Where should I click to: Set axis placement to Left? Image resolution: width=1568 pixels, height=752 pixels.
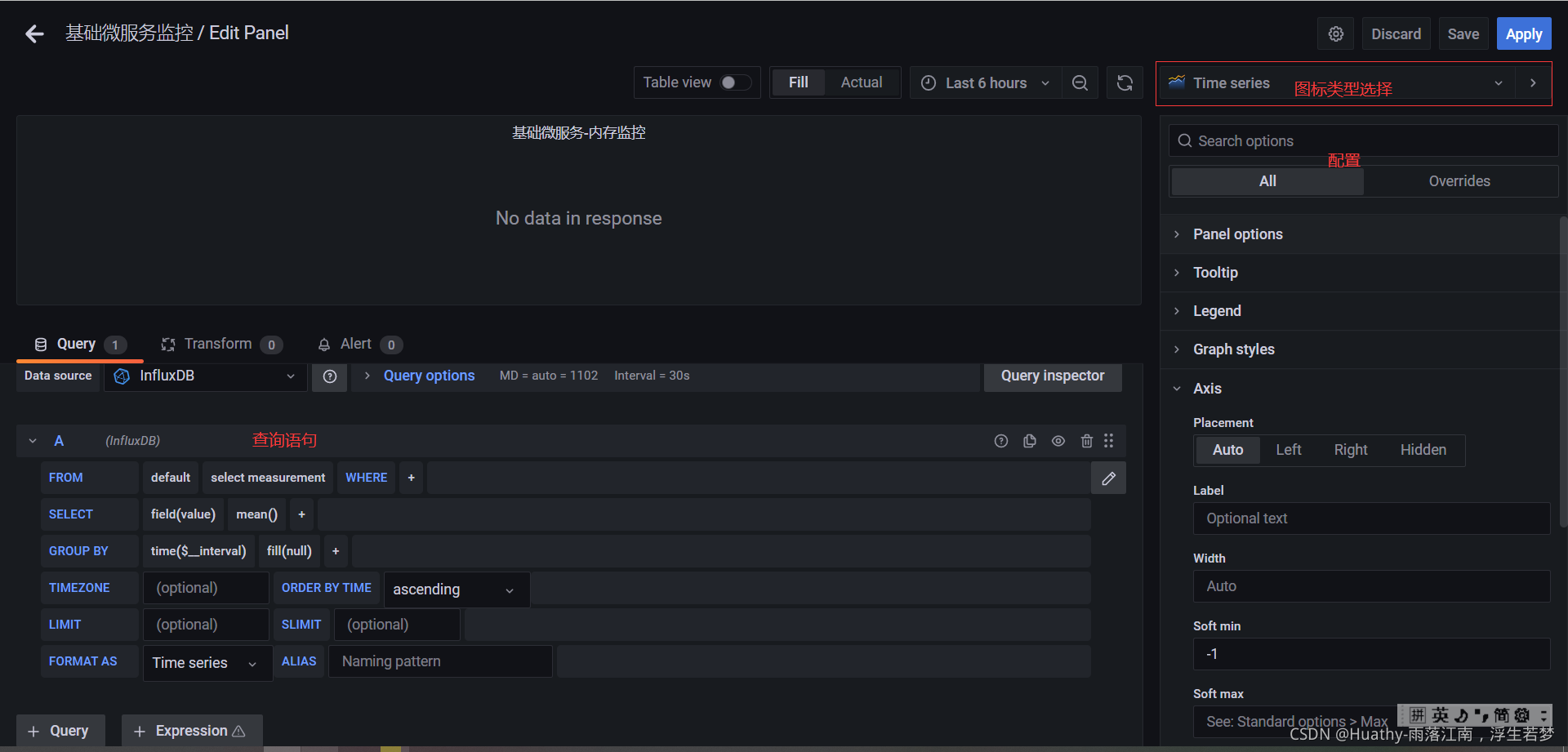point(1289,450)
